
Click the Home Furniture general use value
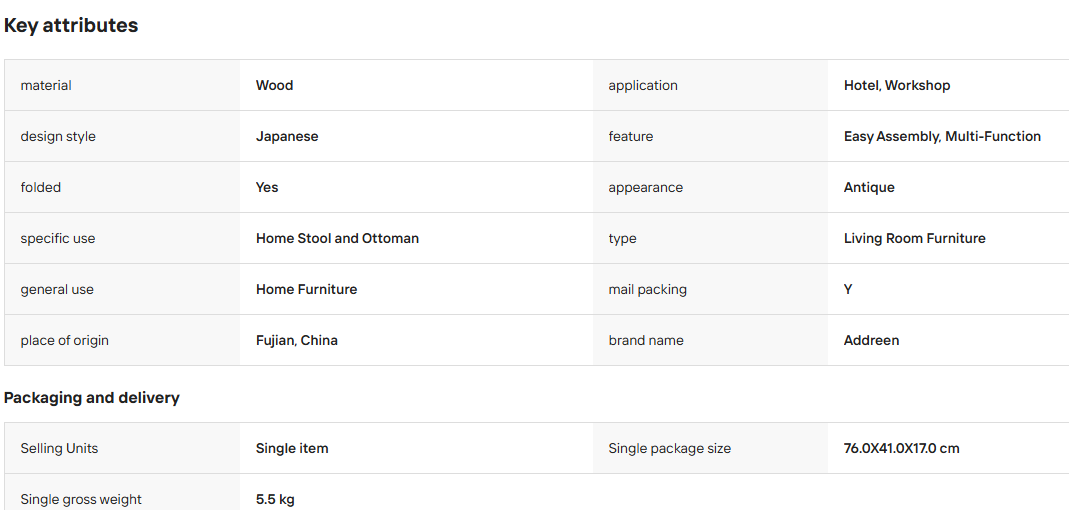[306, 289]
